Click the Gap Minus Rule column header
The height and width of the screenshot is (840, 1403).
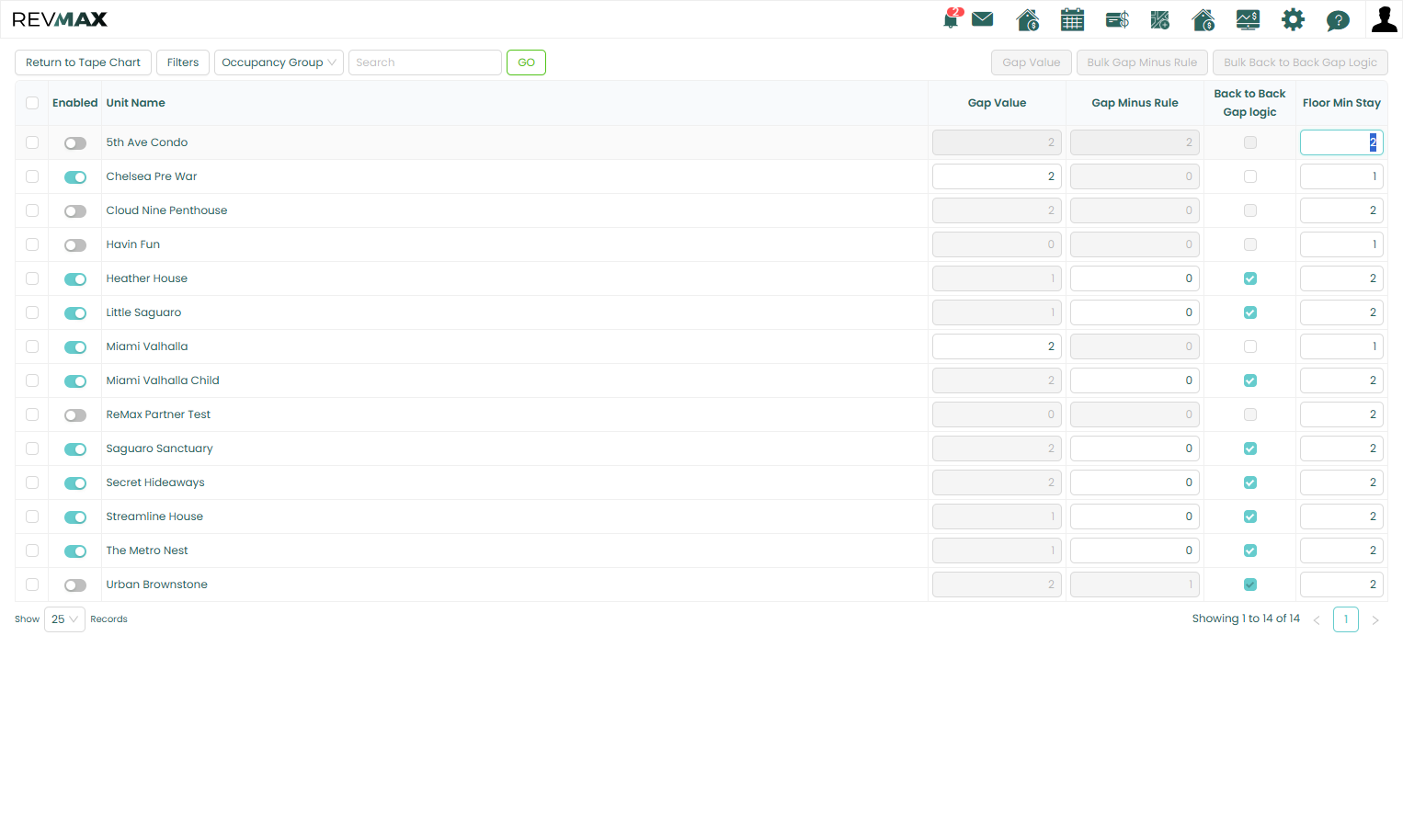click(x=1135, y=103)
